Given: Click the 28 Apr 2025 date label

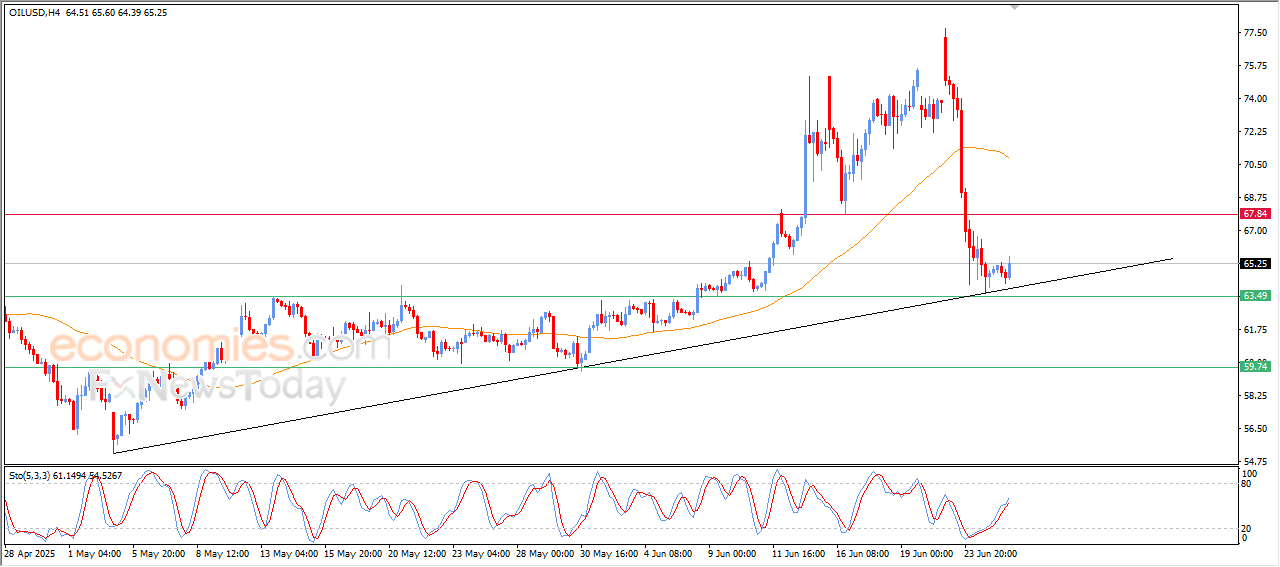Looking at the screenshot, I should pos(28,552).
